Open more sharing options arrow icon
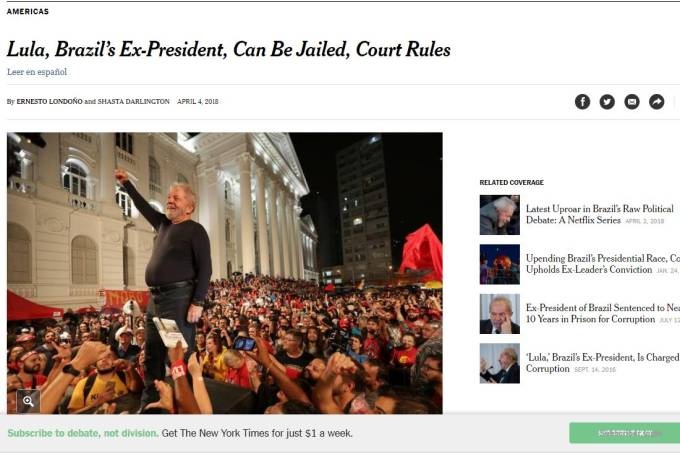The height and width of the screenshot is (453, 680). [x=657, y=101]
